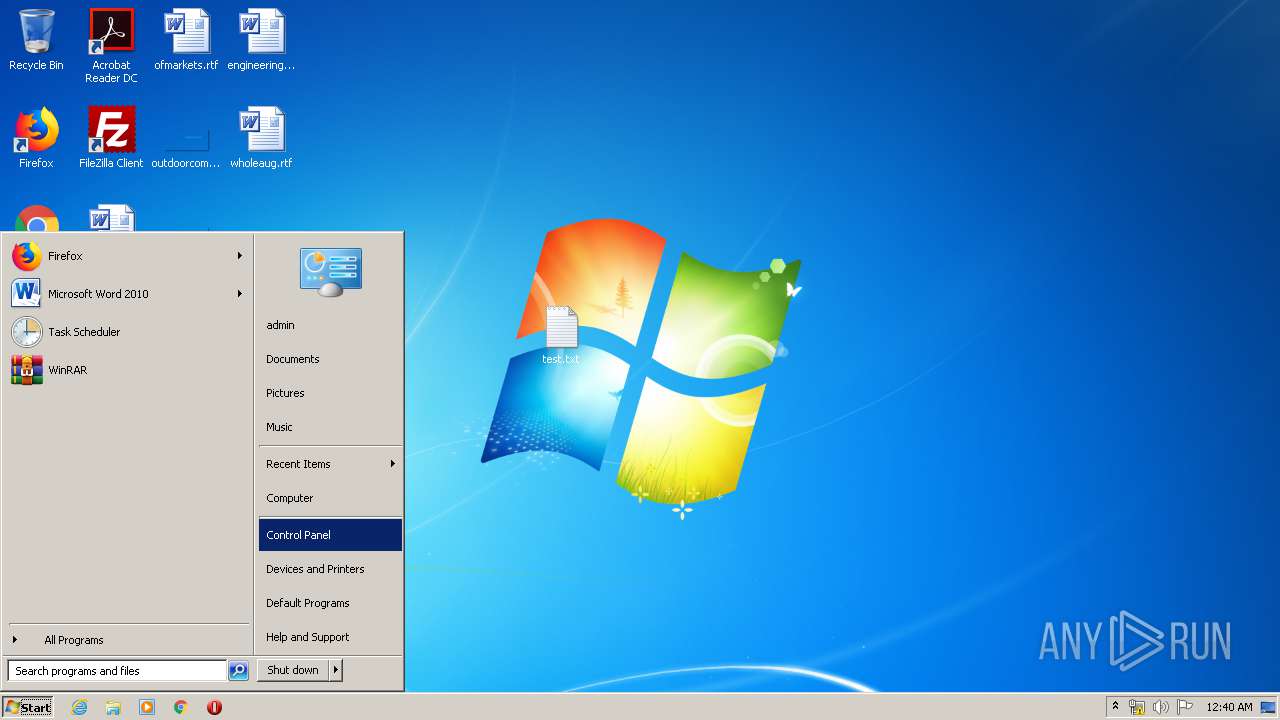Open Documents from Start menu
The image size is (1280, 720).
(x=330, y=359)
